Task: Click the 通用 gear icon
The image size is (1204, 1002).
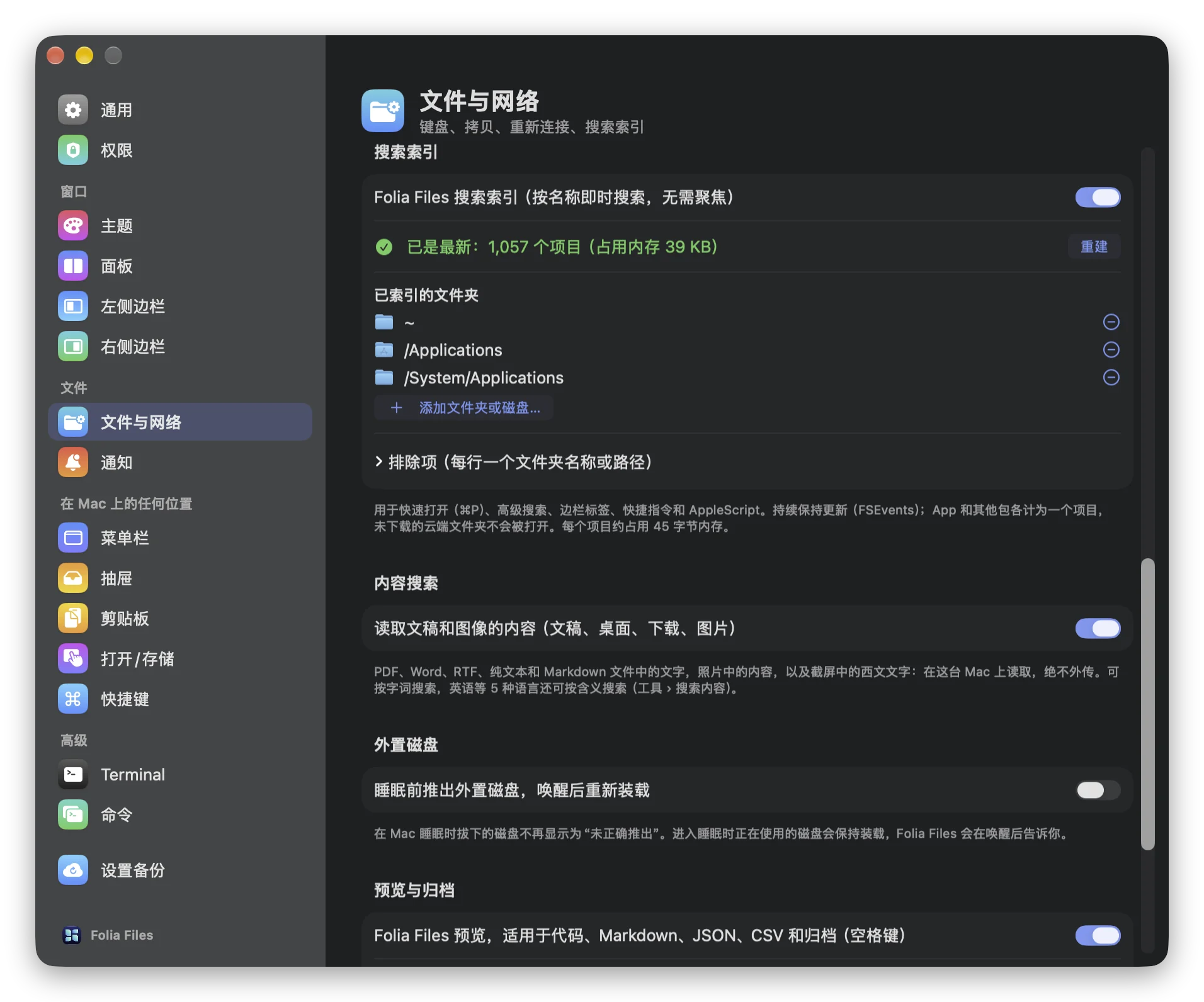Action: [73, 110]
